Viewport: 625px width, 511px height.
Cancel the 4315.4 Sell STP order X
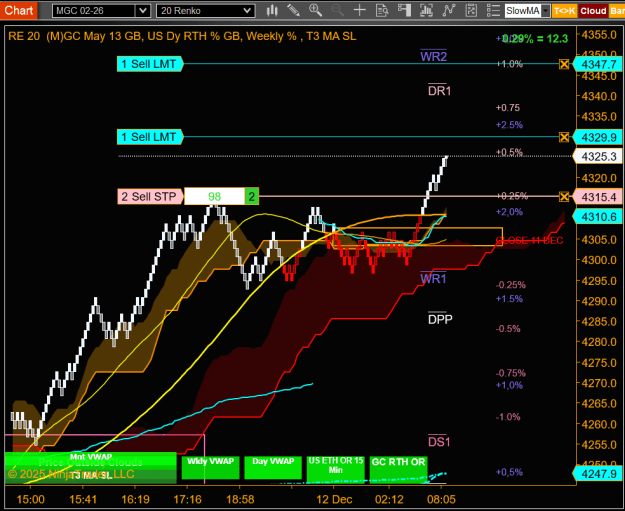564,197
